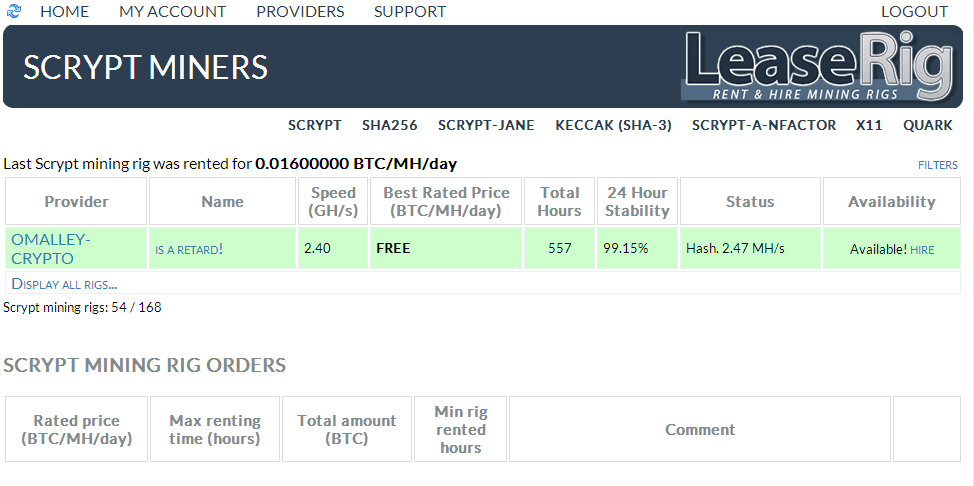Click the FREE price cell
This screenshot has height=486, width=974.
[446, 249]
